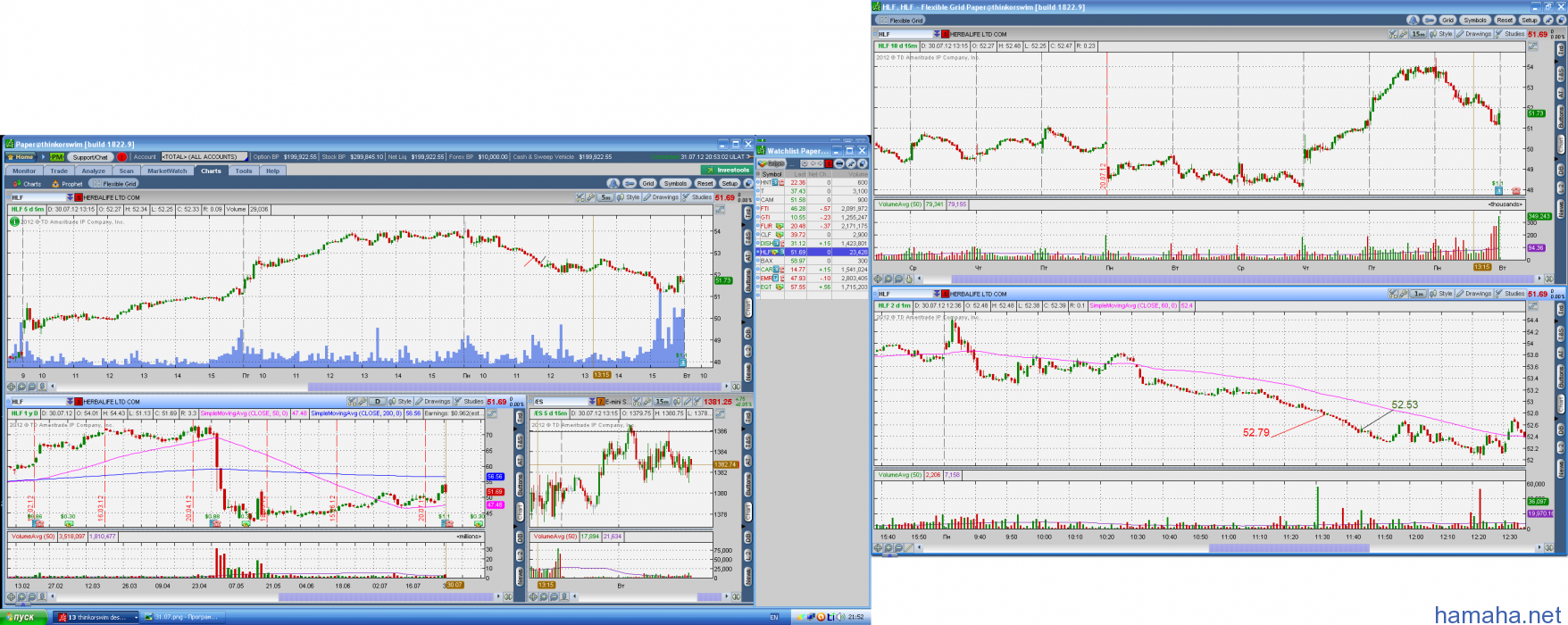The width and height of the screenshot is (1568, 625).
Task: Click the Support/Chat button
Action: coord(90,157)
